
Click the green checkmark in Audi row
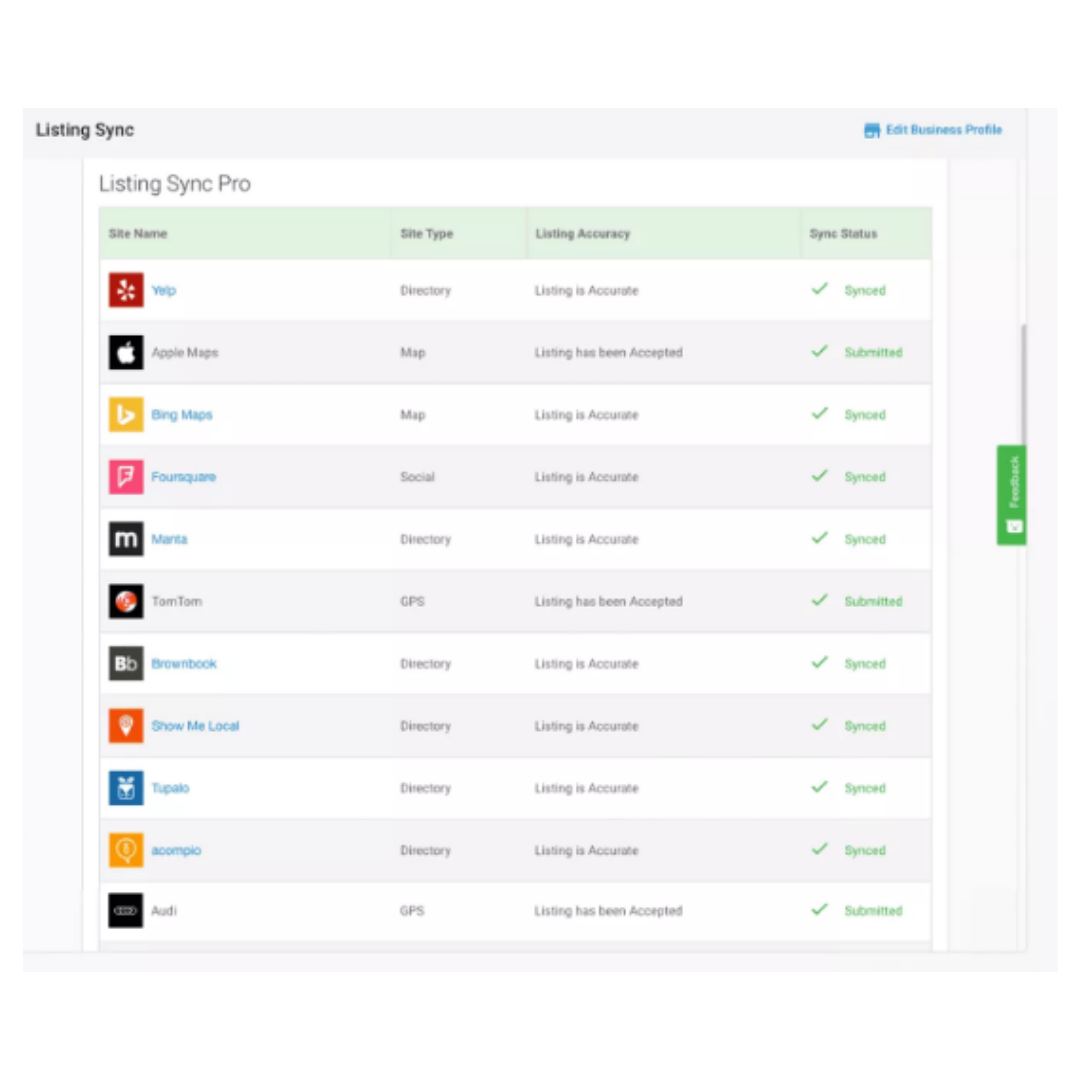pyautogui.click(x=820, y=909)
